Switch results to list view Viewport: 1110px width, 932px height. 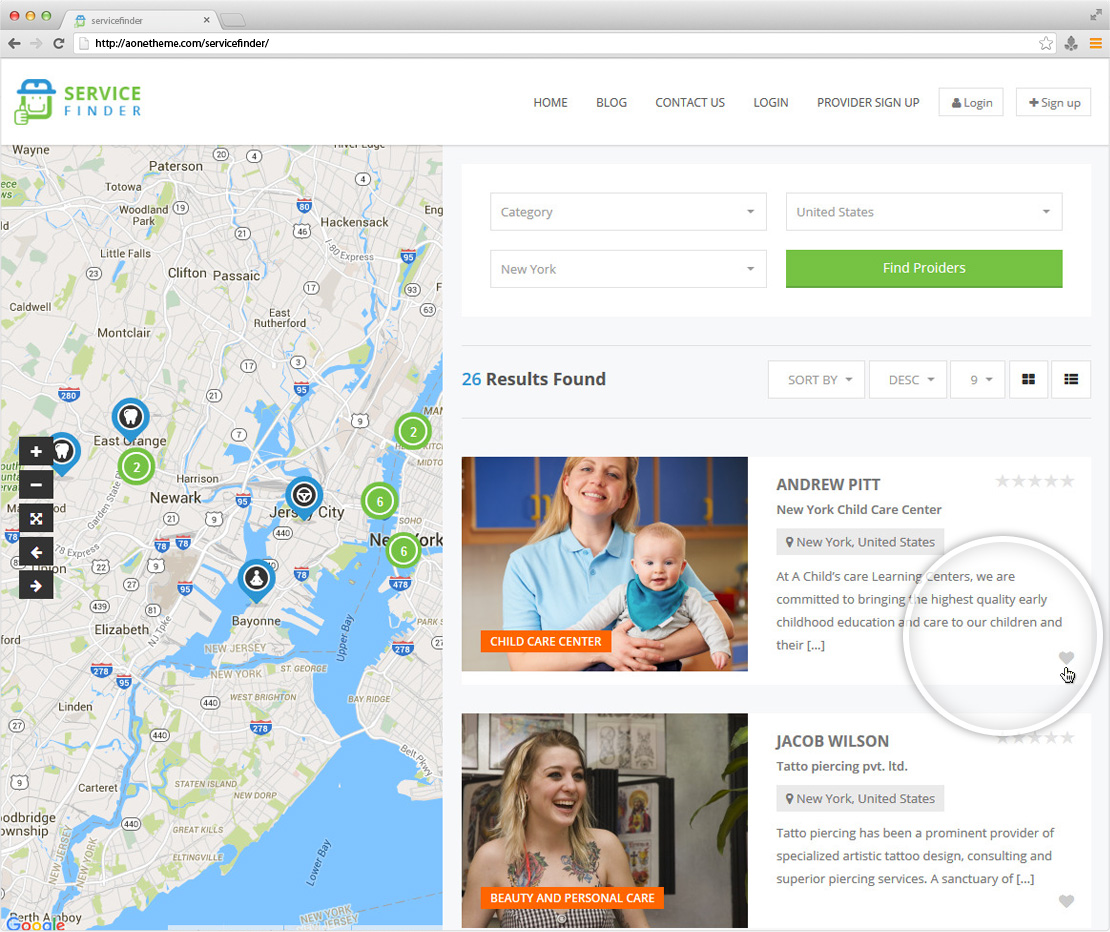1071,380
